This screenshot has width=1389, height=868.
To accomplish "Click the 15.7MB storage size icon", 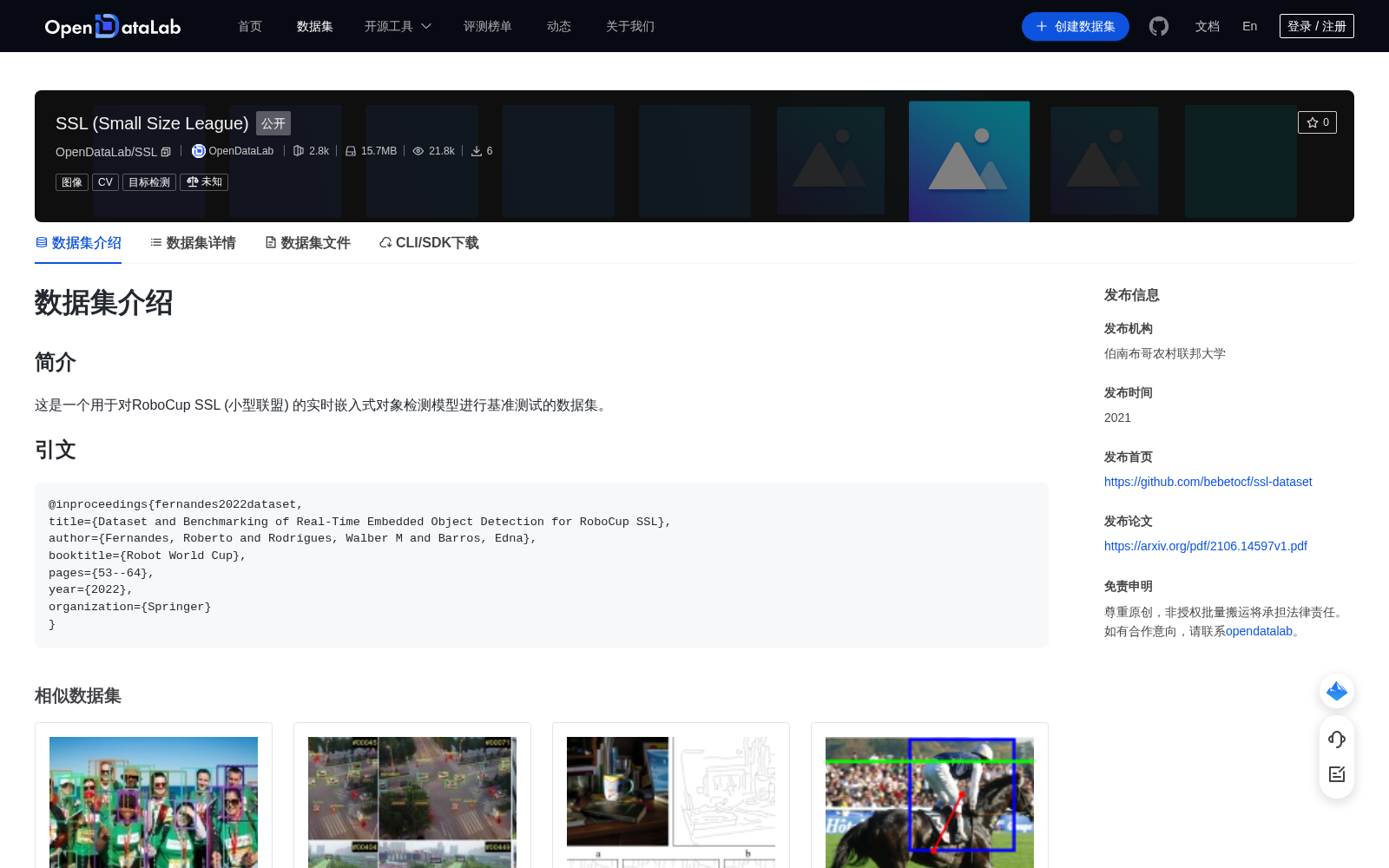I will click(351, 151).
